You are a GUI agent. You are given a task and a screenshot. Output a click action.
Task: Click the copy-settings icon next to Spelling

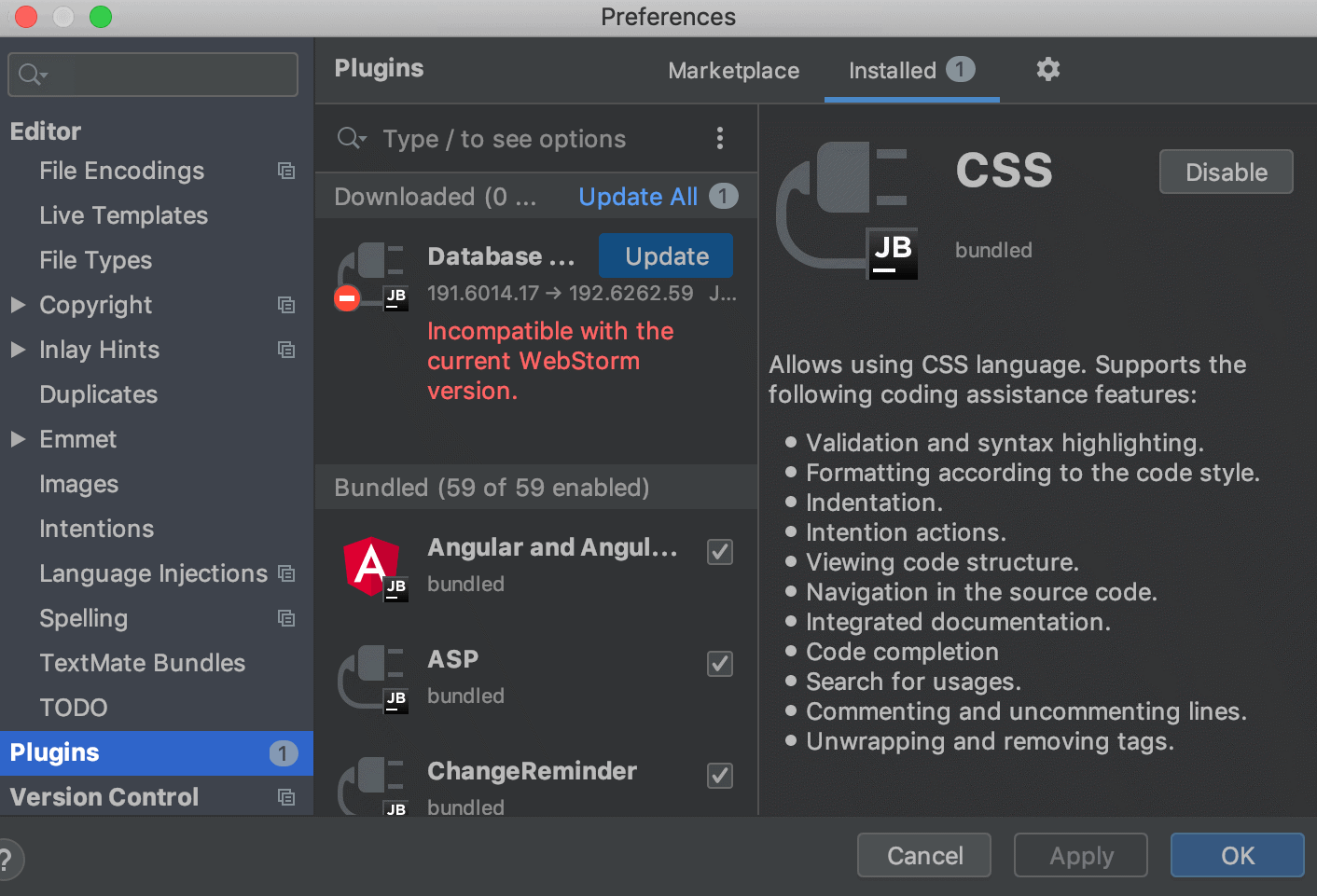pyautogui.click(x=286, y=618)
